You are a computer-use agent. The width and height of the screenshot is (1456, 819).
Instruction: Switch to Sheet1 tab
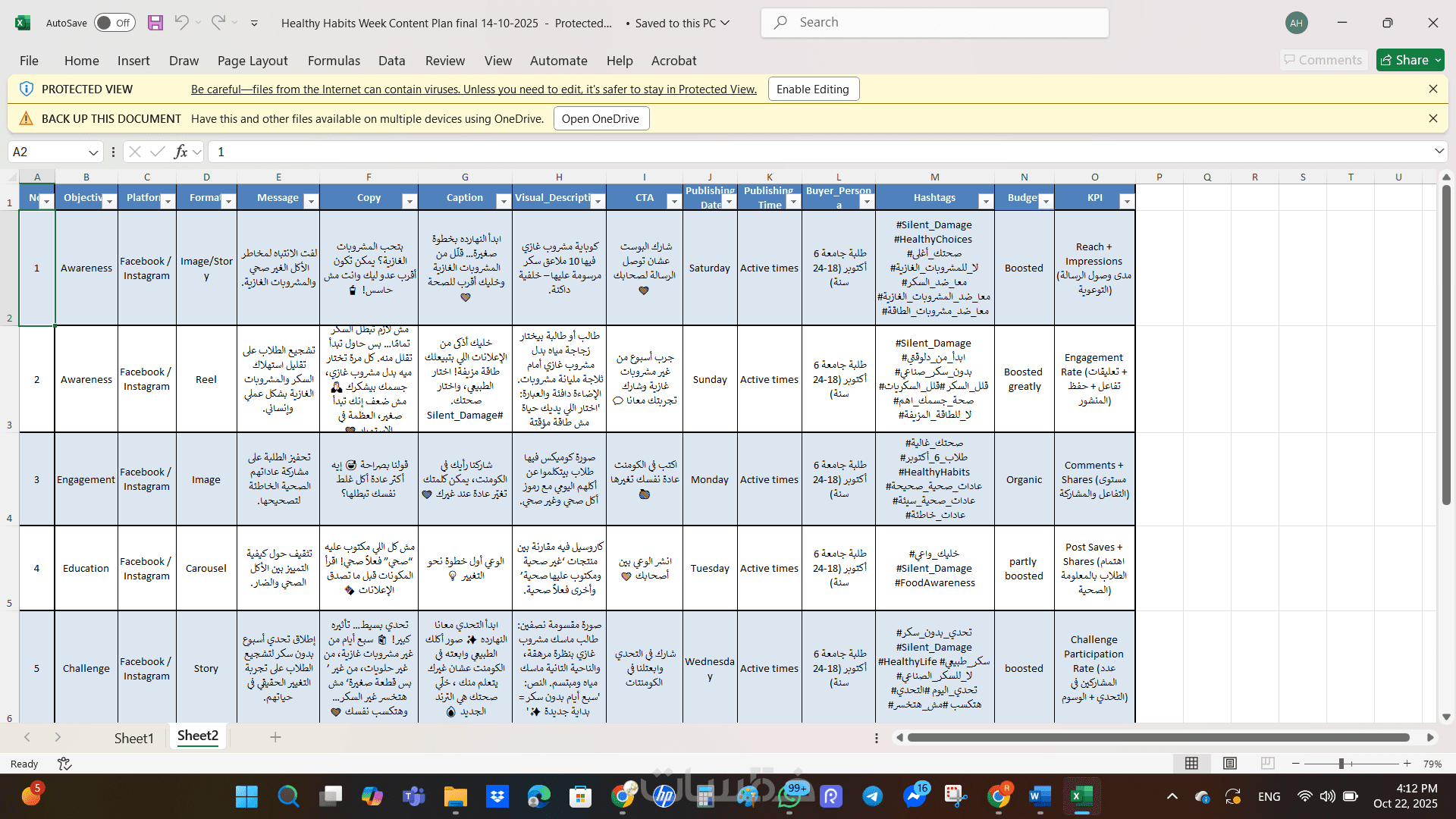(133, 738)
